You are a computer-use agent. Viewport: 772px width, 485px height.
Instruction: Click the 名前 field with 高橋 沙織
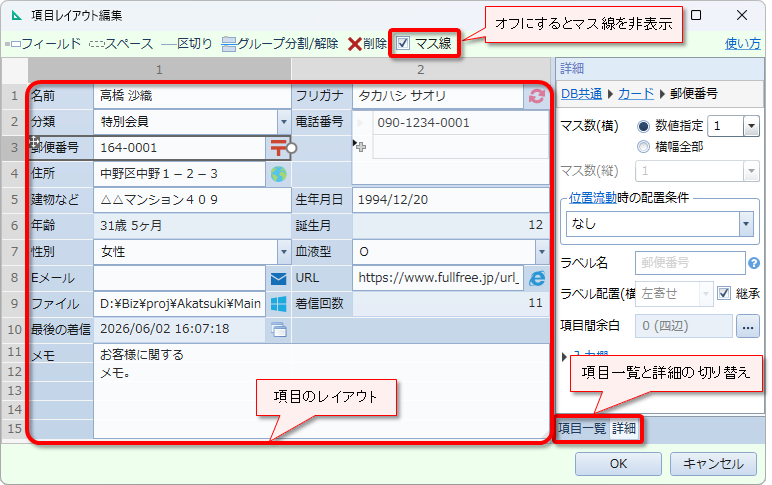[x=192, y=96]
